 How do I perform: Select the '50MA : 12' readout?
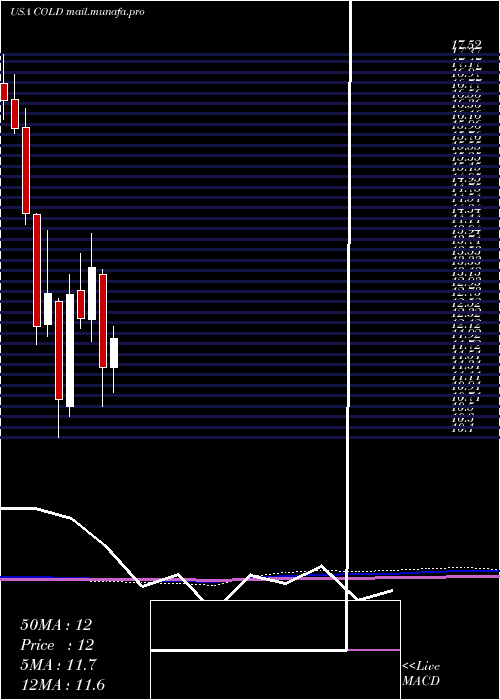[56, 625]
